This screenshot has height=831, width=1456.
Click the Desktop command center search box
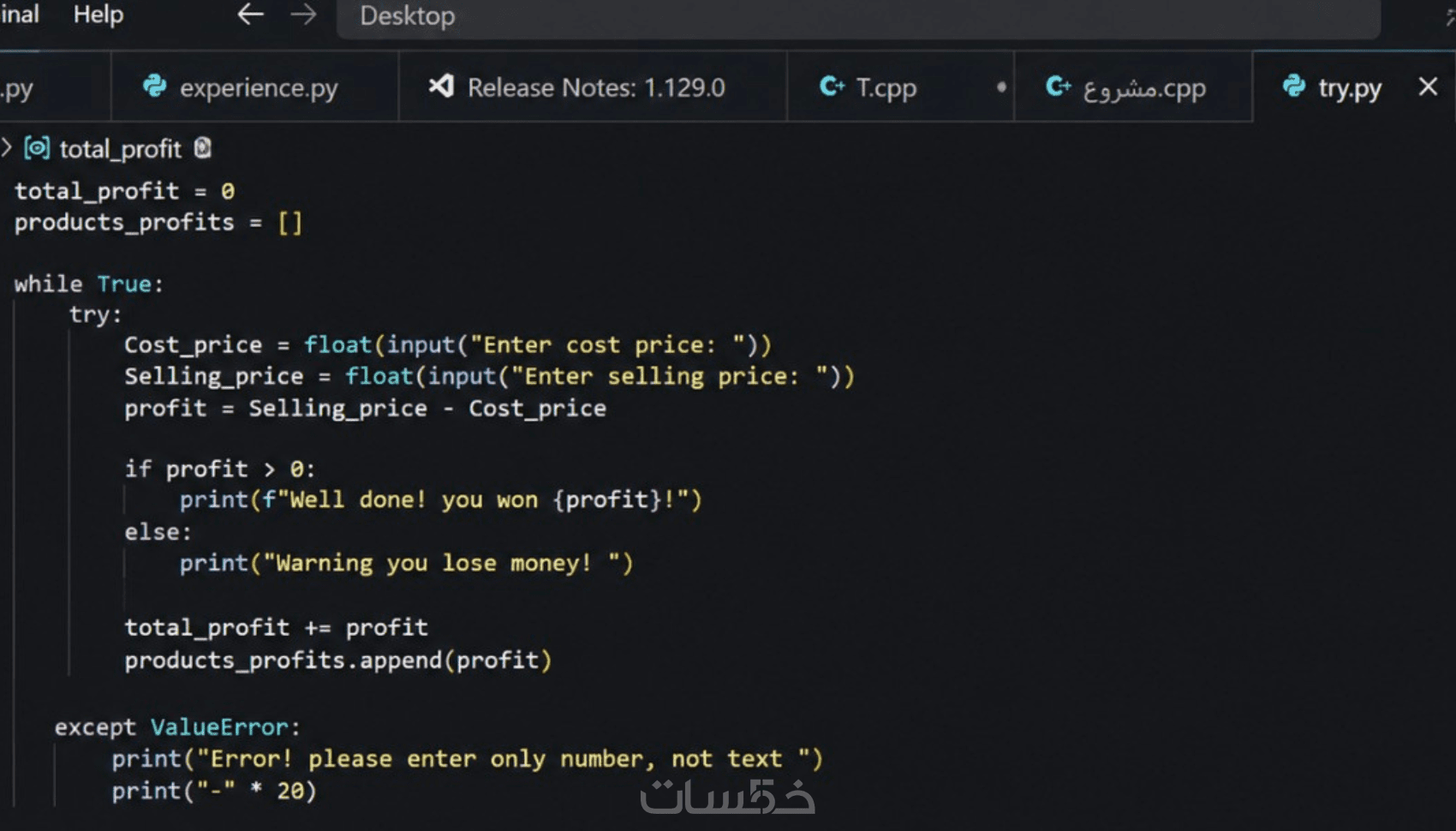point(858,16)
